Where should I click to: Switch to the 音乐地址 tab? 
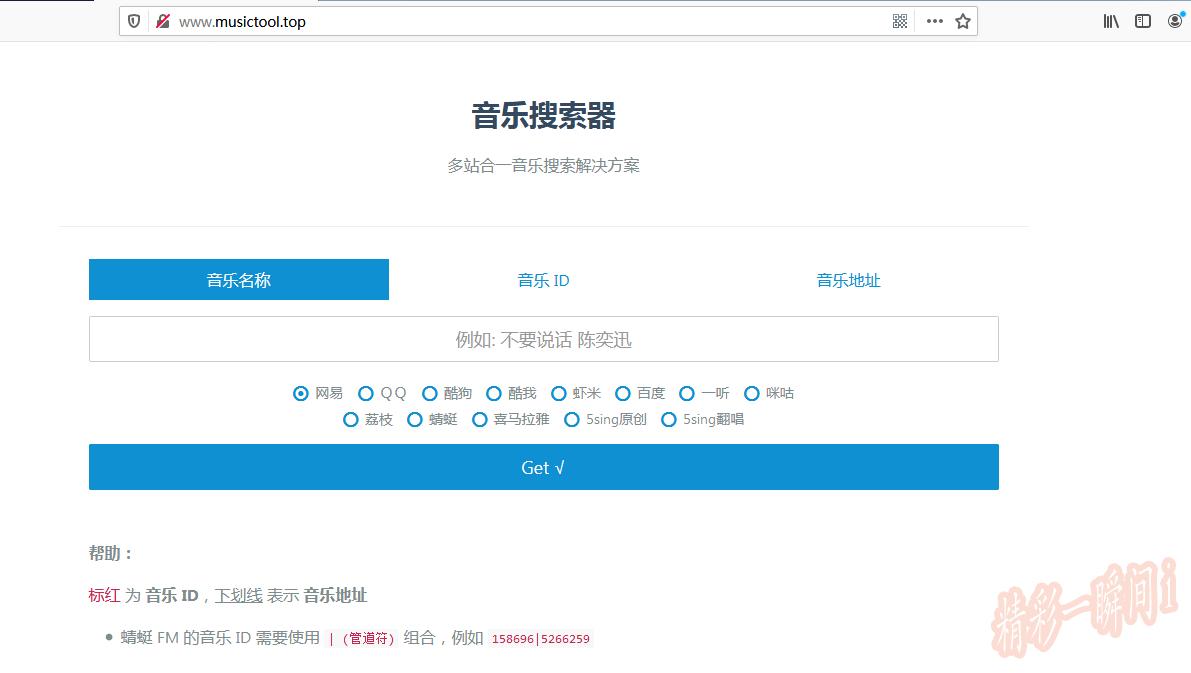(x=848, y=280)
